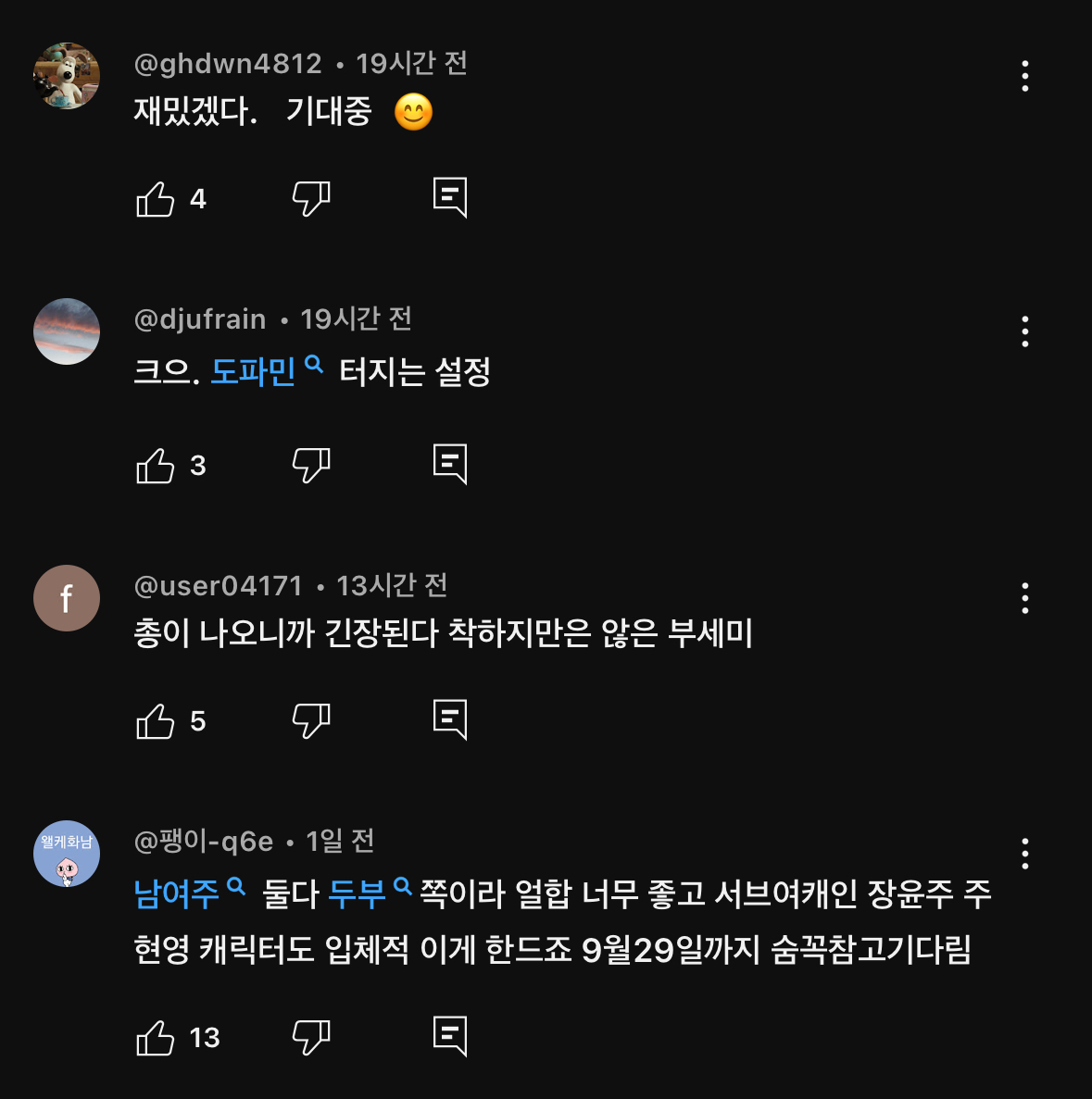Screen dimensions: 1092x1099
Task: Reply to the @user04171 comment
Action: 450,720
